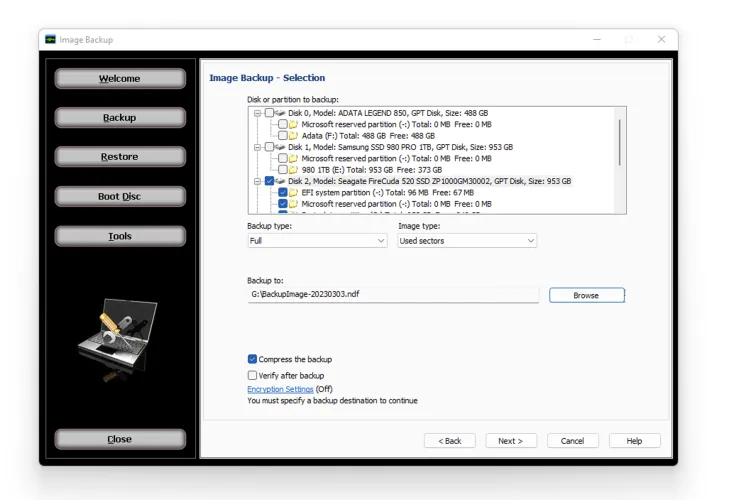The image size is (732, 500).
Task: Click the Adata (F:) partition folder icon
Action: [x=294, y=135]
